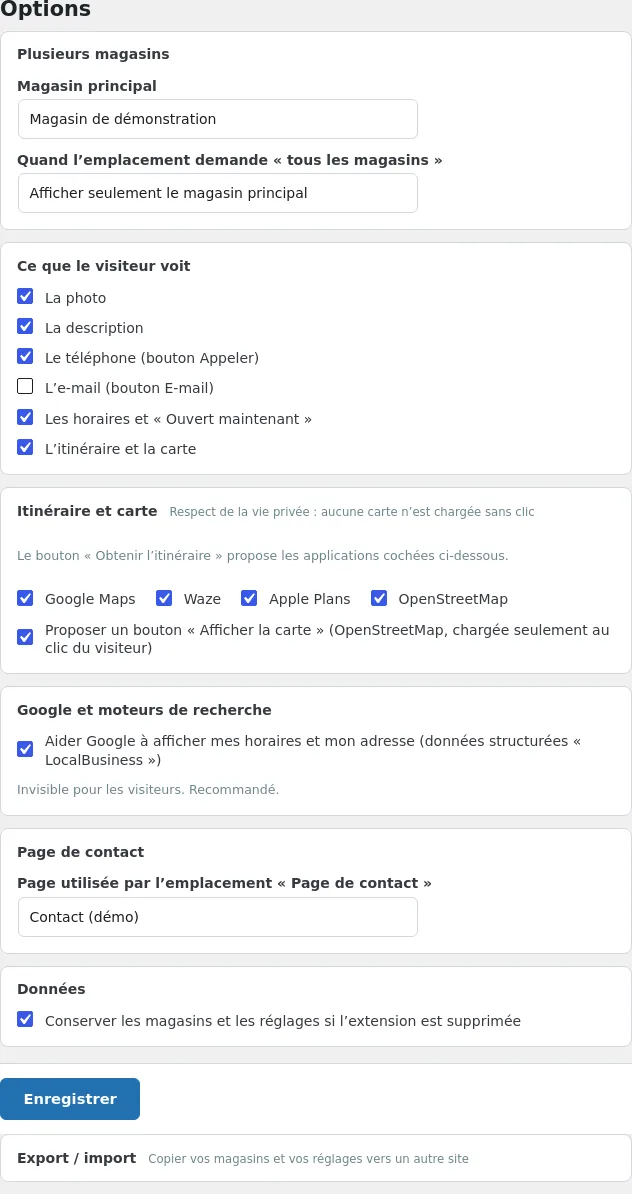Open the Magasin principal dropdown

coord(218,119)
